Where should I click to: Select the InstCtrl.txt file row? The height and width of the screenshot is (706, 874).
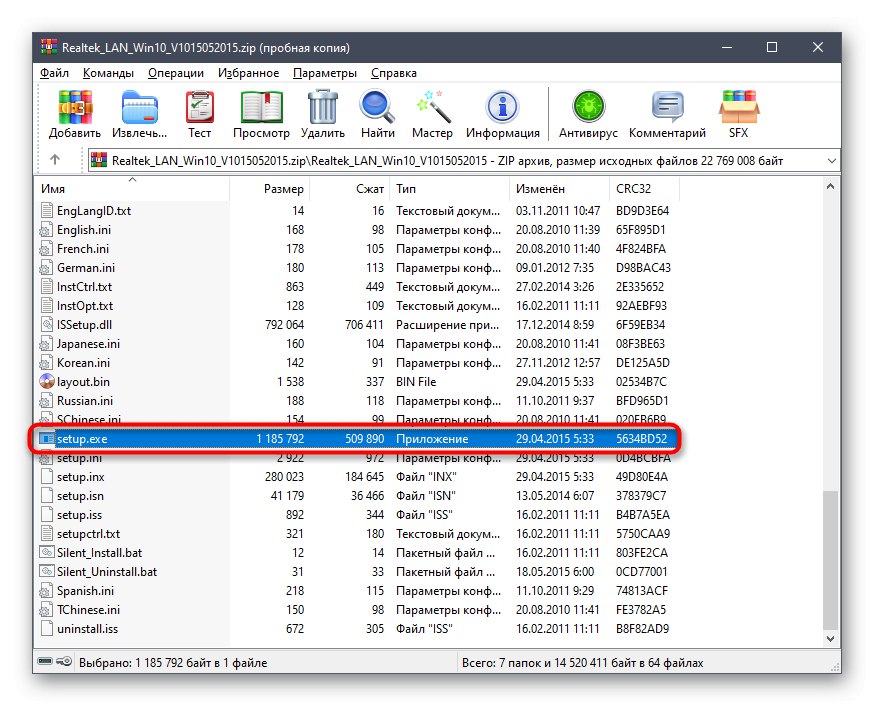[357, 286]
